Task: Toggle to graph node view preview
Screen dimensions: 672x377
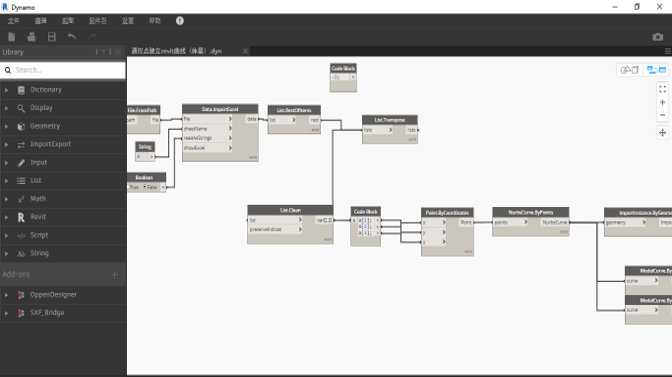Action: pyautogui.click(x=656, y=70)
